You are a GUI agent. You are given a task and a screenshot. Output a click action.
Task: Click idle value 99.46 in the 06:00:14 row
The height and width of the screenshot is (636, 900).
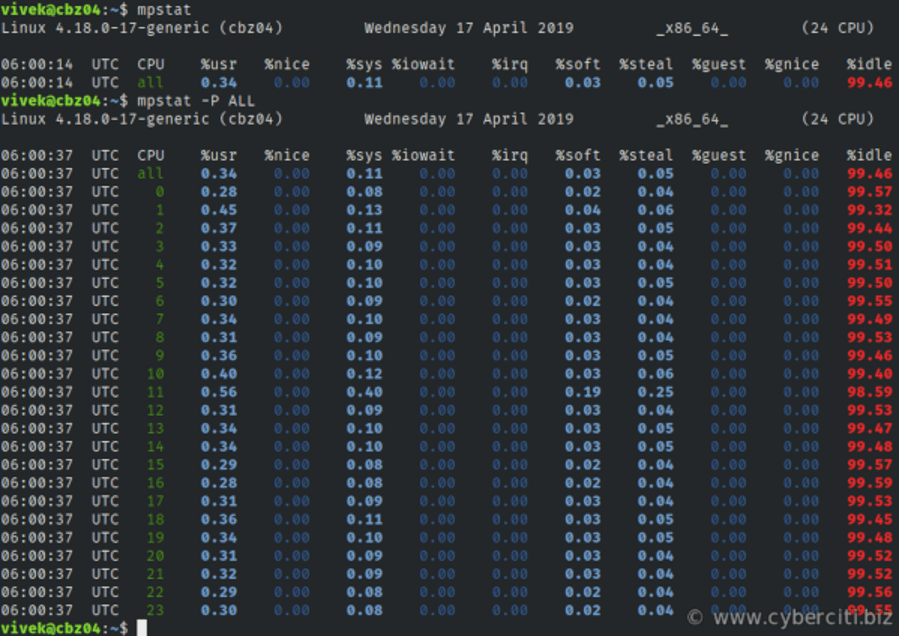870,83
